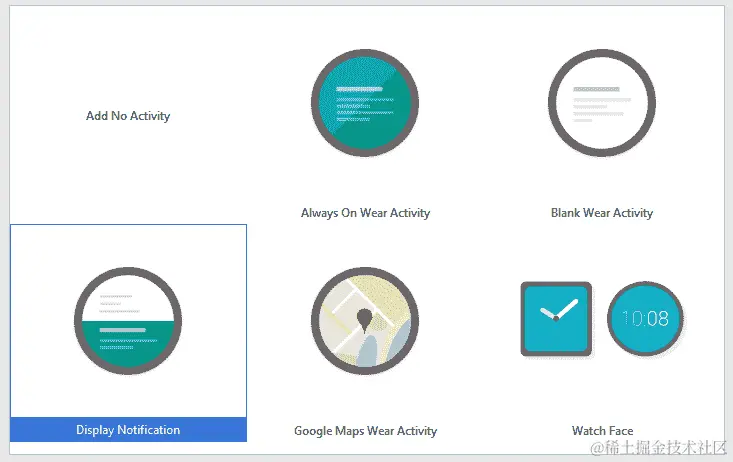Click the Google Maps Wear Activity label
This screenshot has width=733, height=462.
point(365,431)
